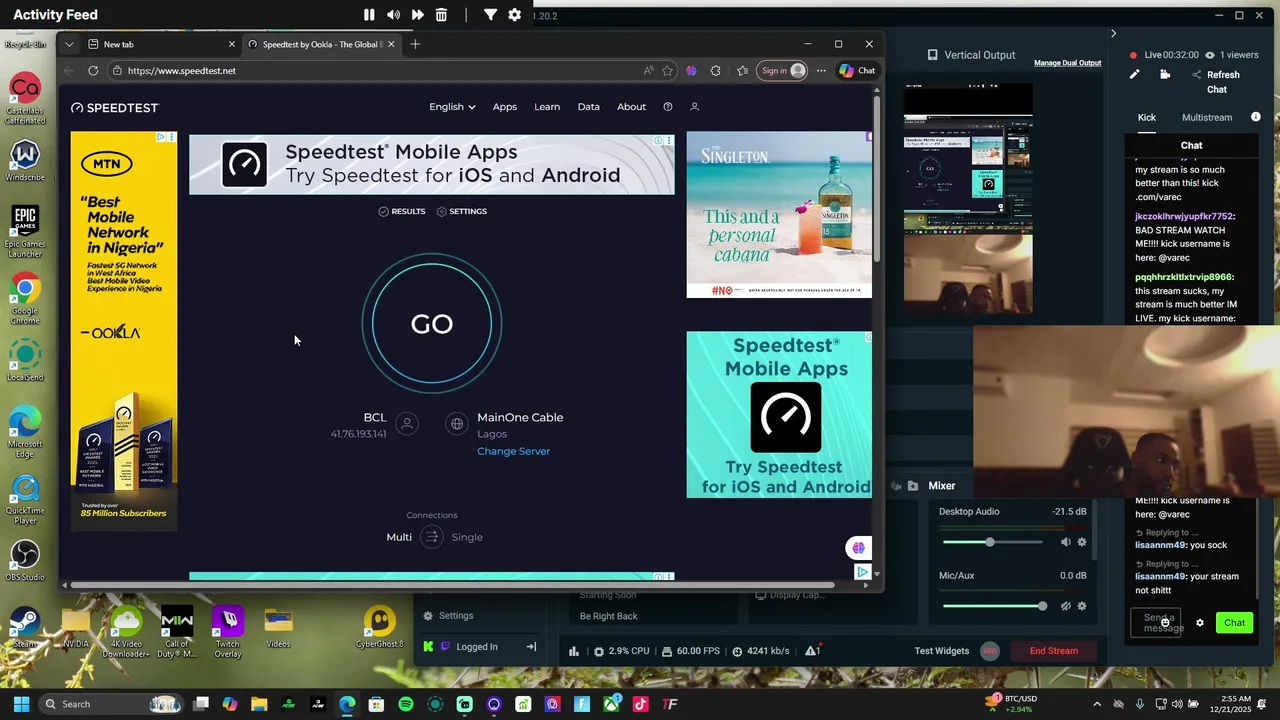This screenshot has height=720, width=1280.
Task: Open chat settings gear near message box
Action: pyautogui.click(x=1200, y=623)
